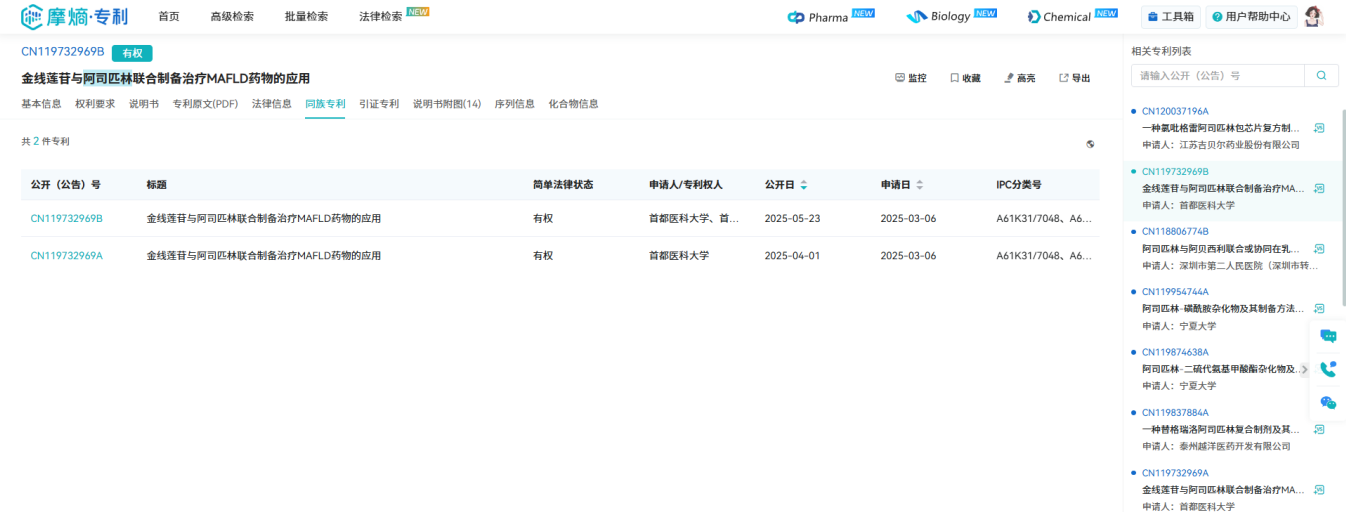
Task: Switch to 专利原文(PDF) tab
Action: coord(205,104)
